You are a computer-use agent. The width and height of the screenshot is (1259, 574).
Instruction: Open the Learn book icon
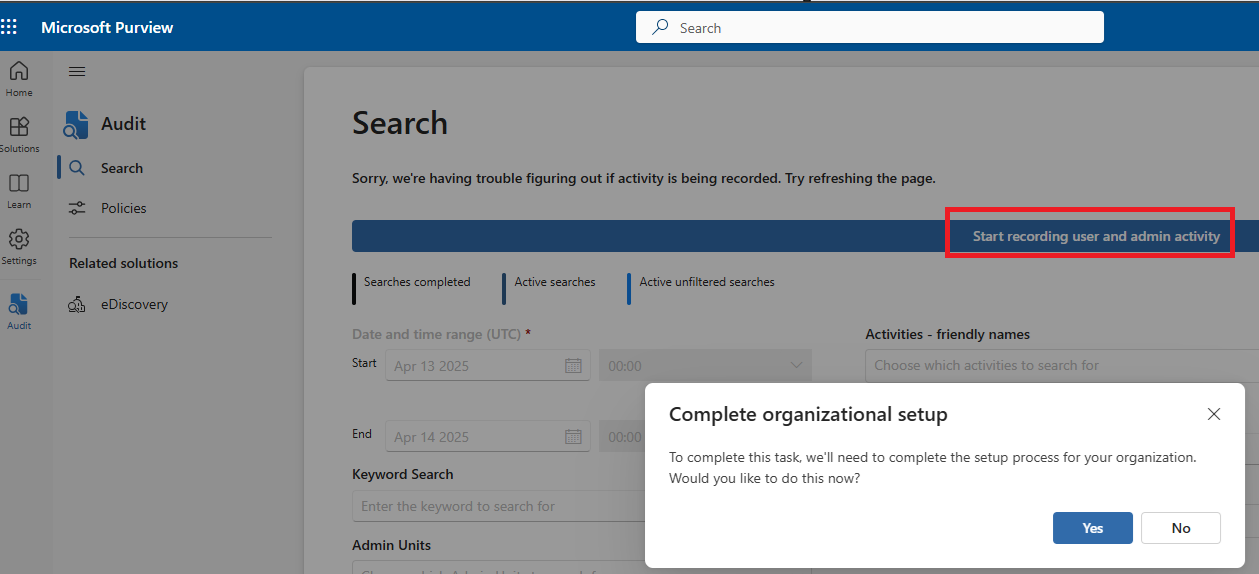click(x=19, y=190)
